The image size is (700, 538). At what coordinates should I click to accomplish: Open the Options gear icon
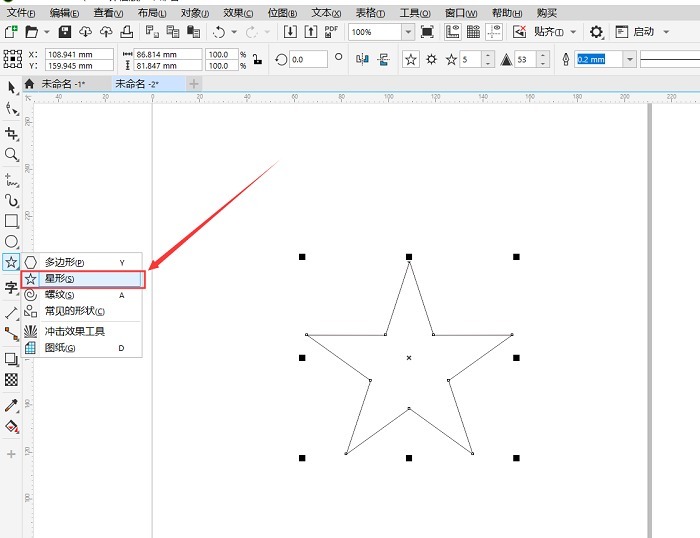click(x=596, y=32)
